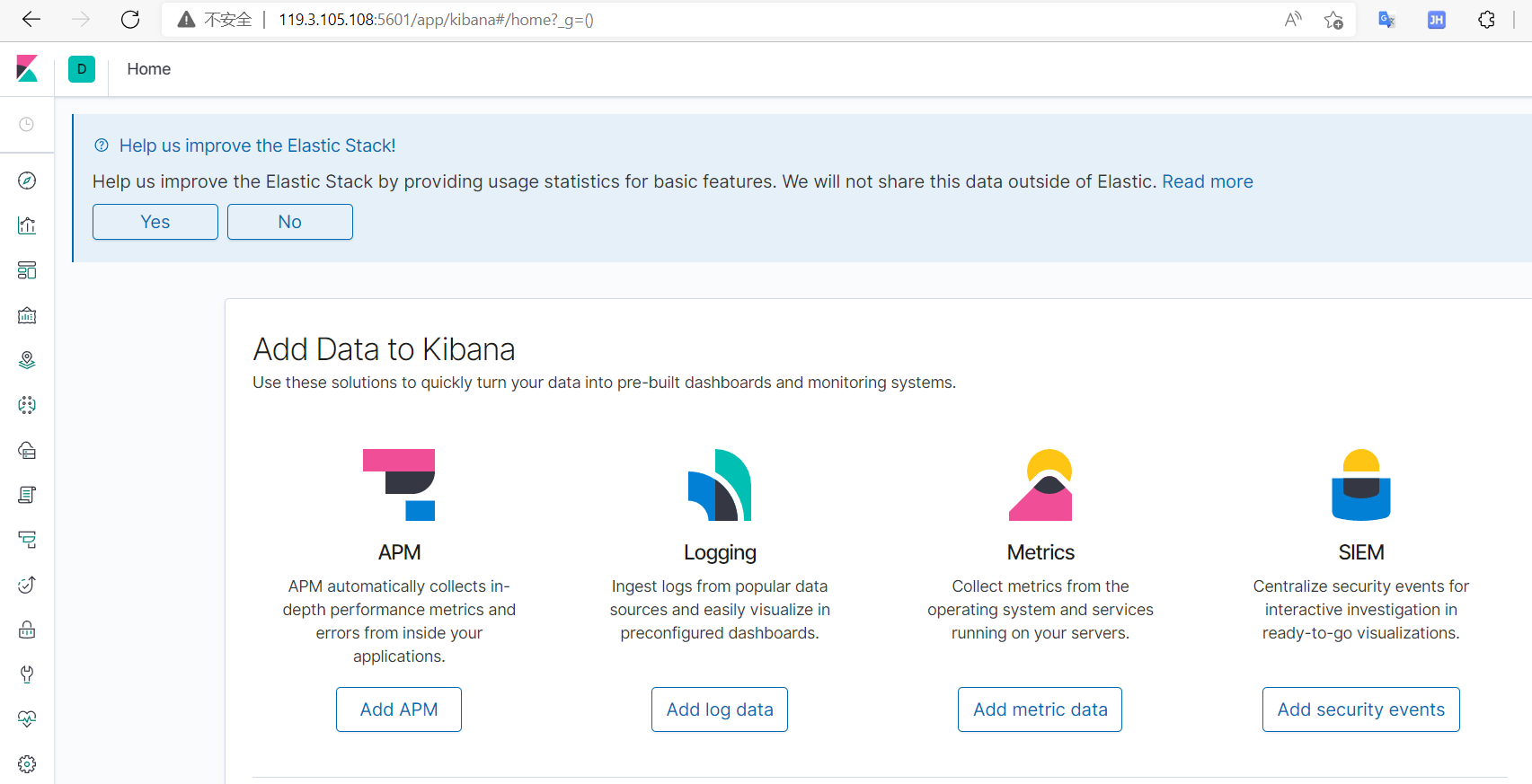This screenshot has height=784, width=1532.
Task: Open the SIEM lock icon in sidebar
Action: (x=27, y=630)
